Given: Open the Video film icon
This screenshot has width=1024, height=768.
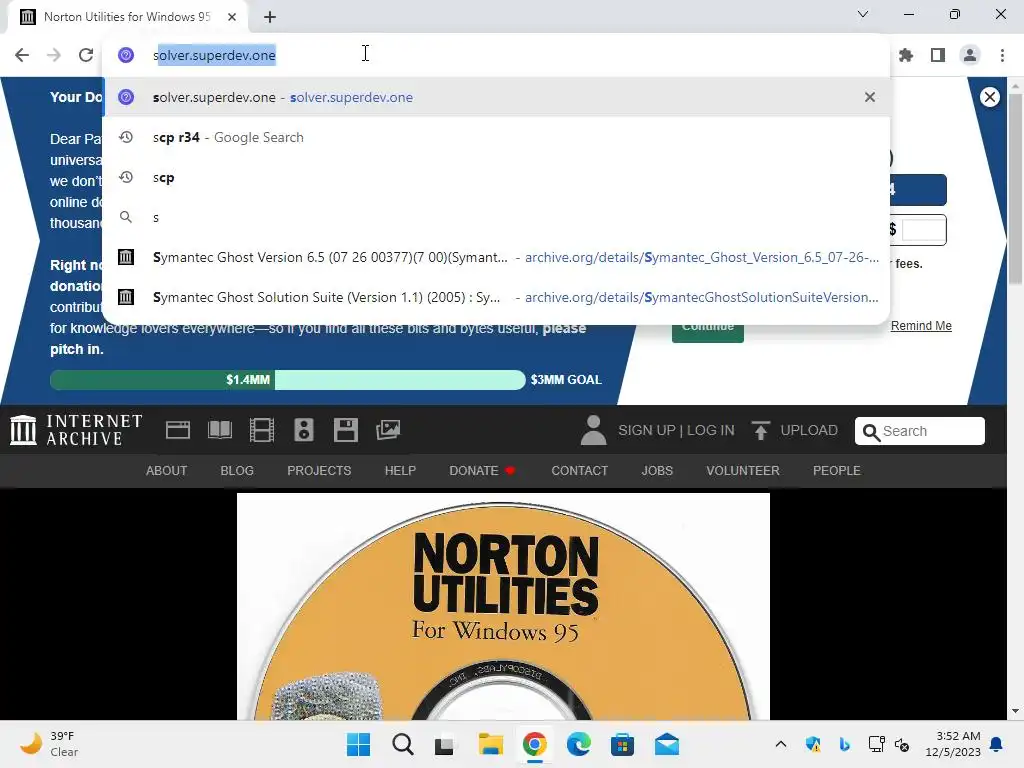Looking at the screenshot, I should pyautogui.click(x=262, y=430).
